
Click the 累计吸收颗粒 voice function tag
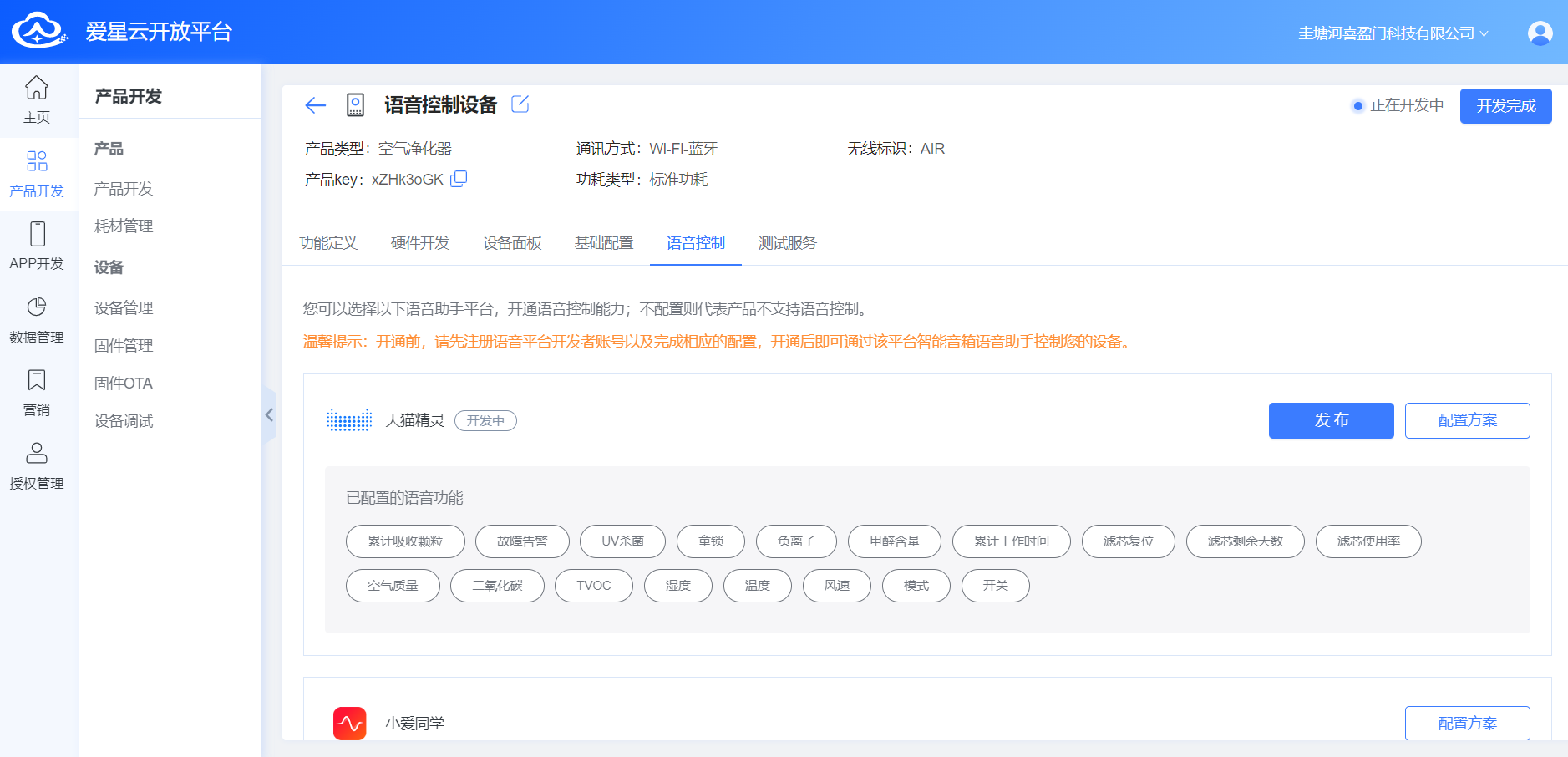pyautogui.click(x=405, y=541)
